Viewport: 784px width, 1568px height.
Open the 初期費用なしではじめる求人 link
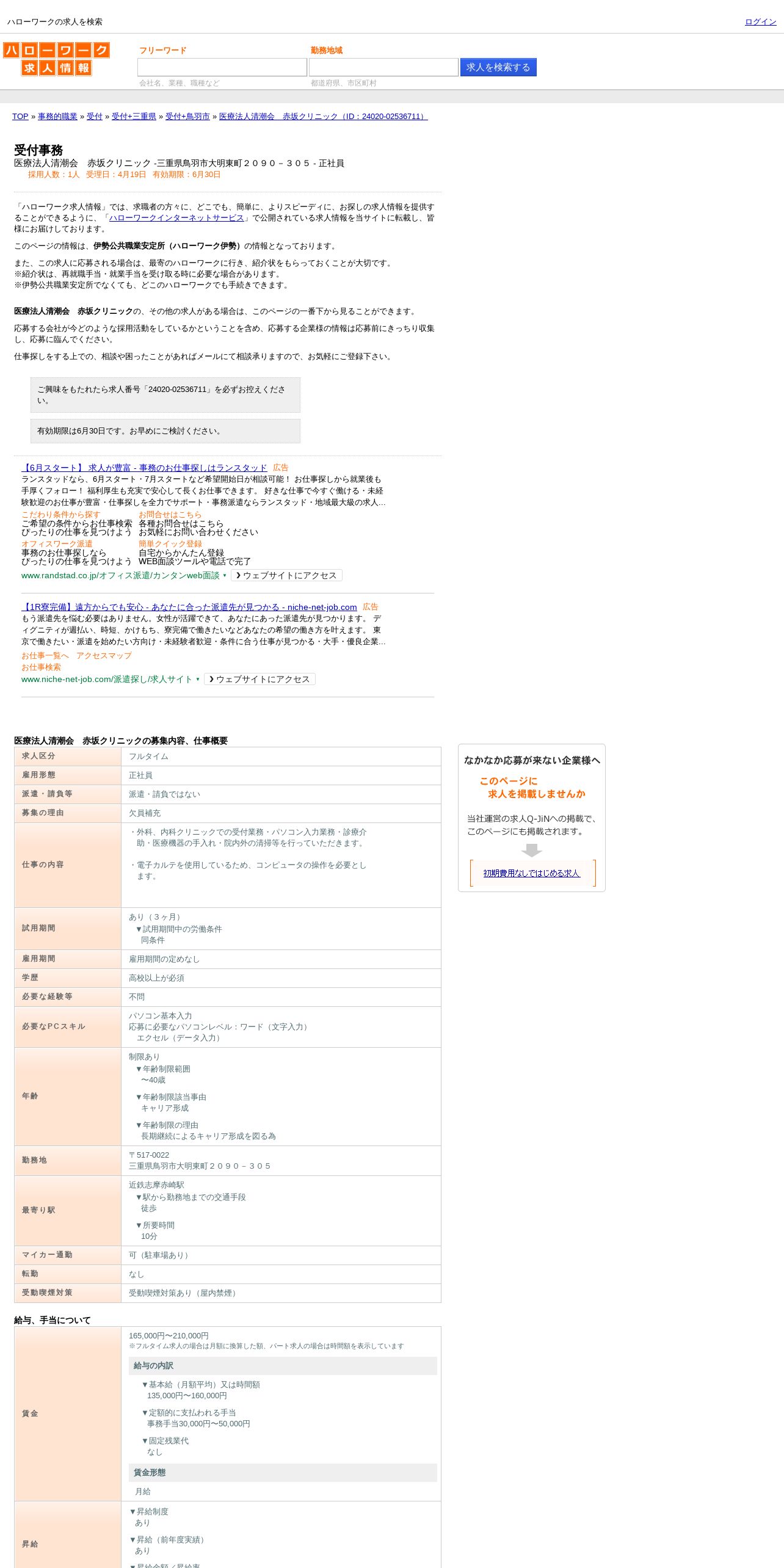click(x=531, y=874)
